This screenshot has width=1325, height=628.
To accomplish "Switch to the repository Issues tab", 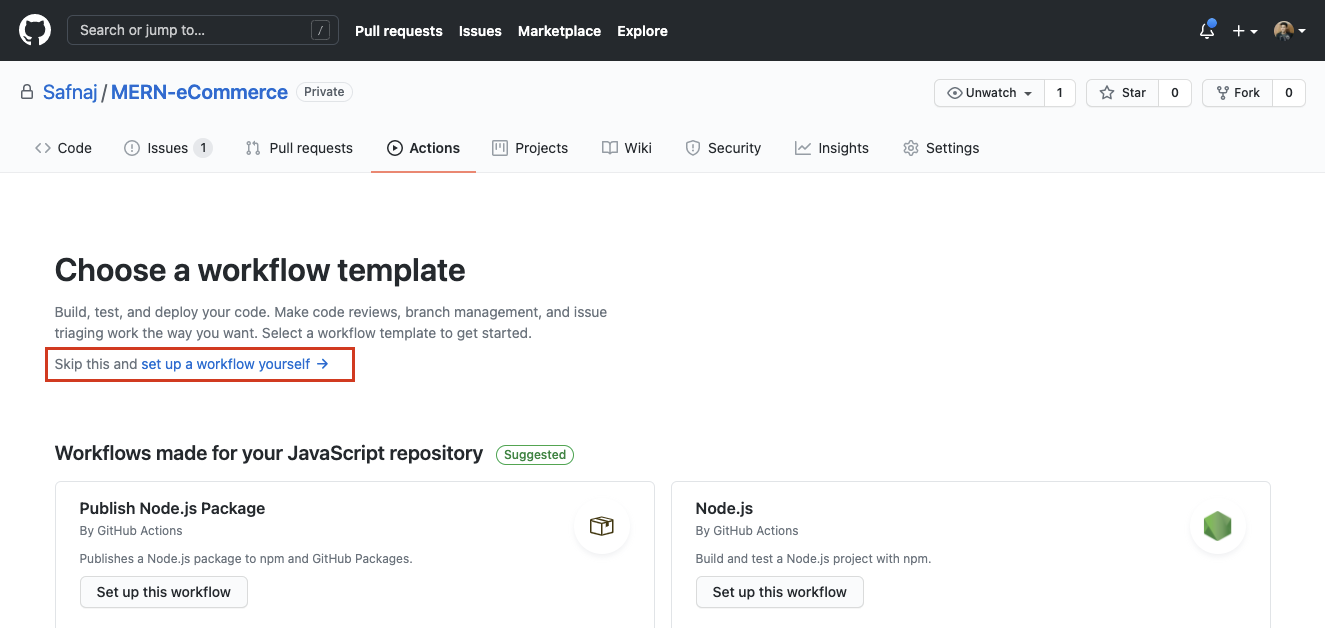I will (x=168, y=148).
